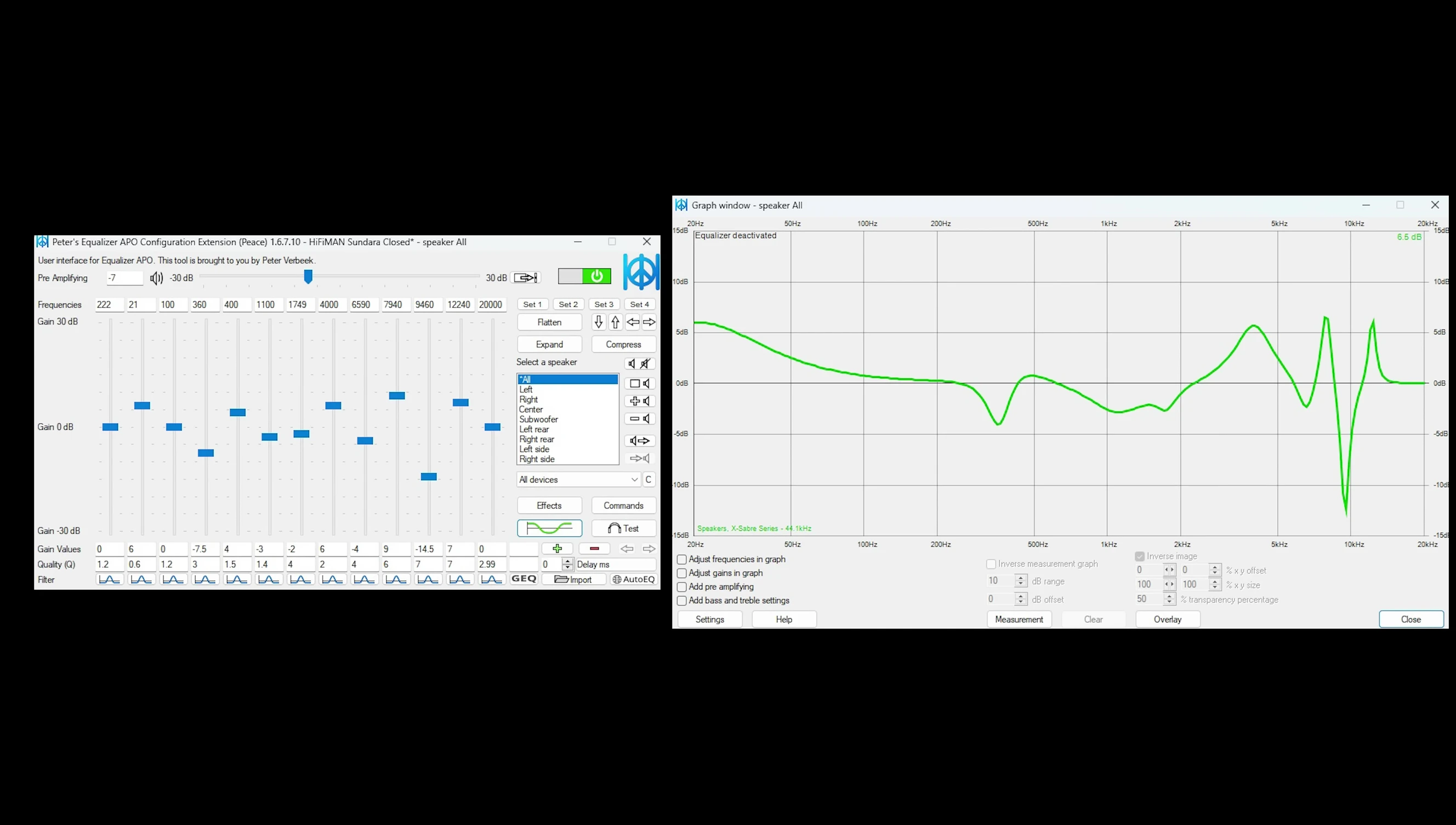The width and height of the screenshot is (1456, 825).
Task: Click the Flatten button
Action: (x=549, y=322)
